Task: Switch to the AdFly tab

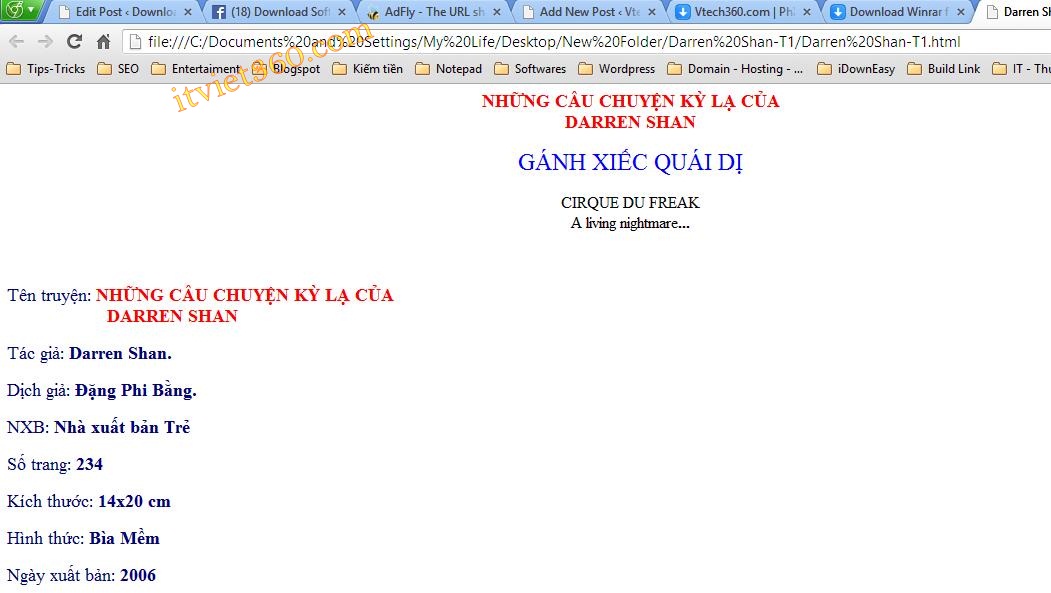Action: [430, 12]
